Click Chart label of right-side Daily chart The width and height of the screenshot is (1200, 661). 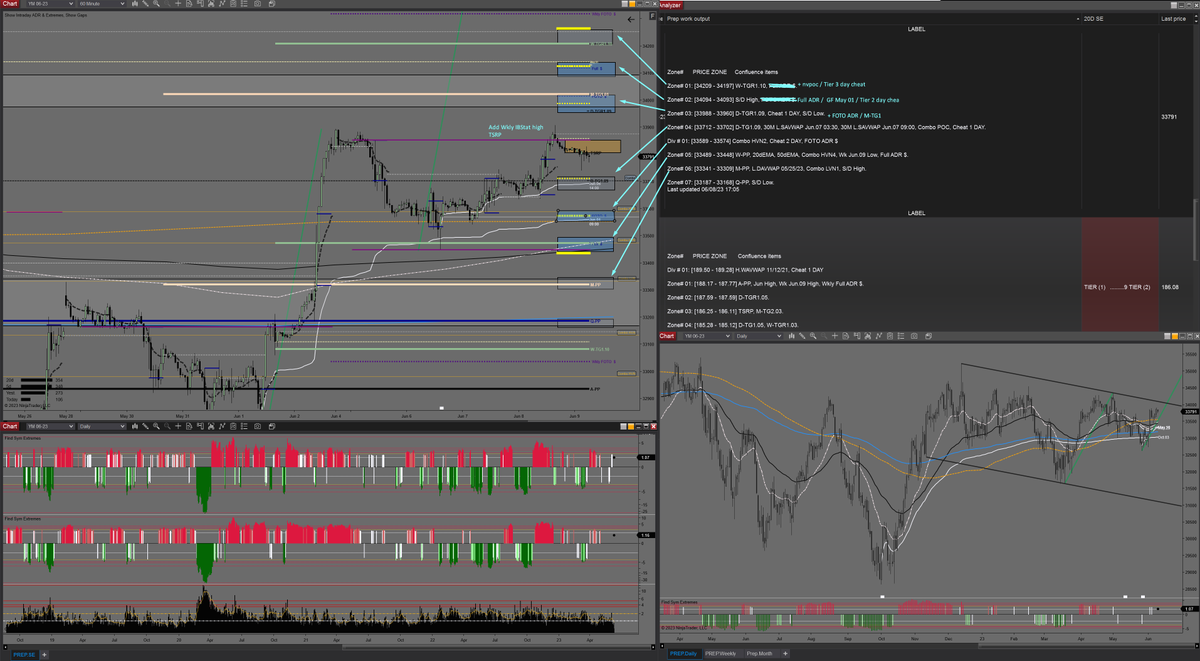click(668, 336)
